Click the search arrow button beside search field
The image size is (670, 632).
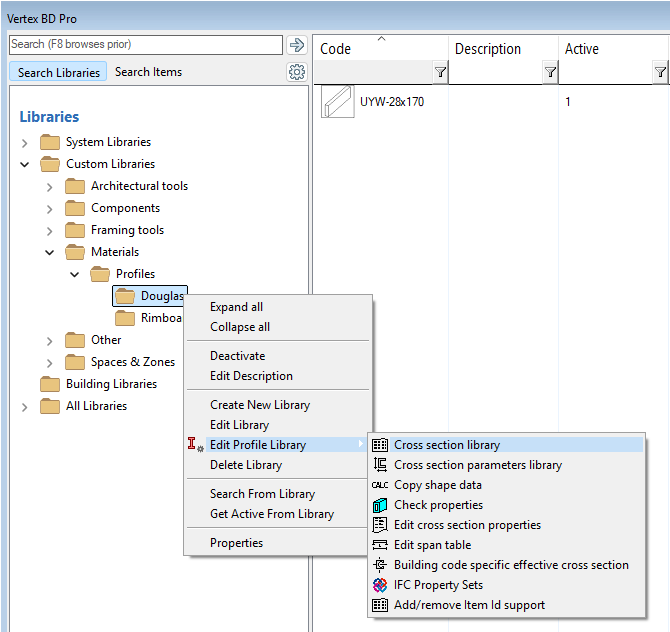pyautogui.click(x=296, y=45)
